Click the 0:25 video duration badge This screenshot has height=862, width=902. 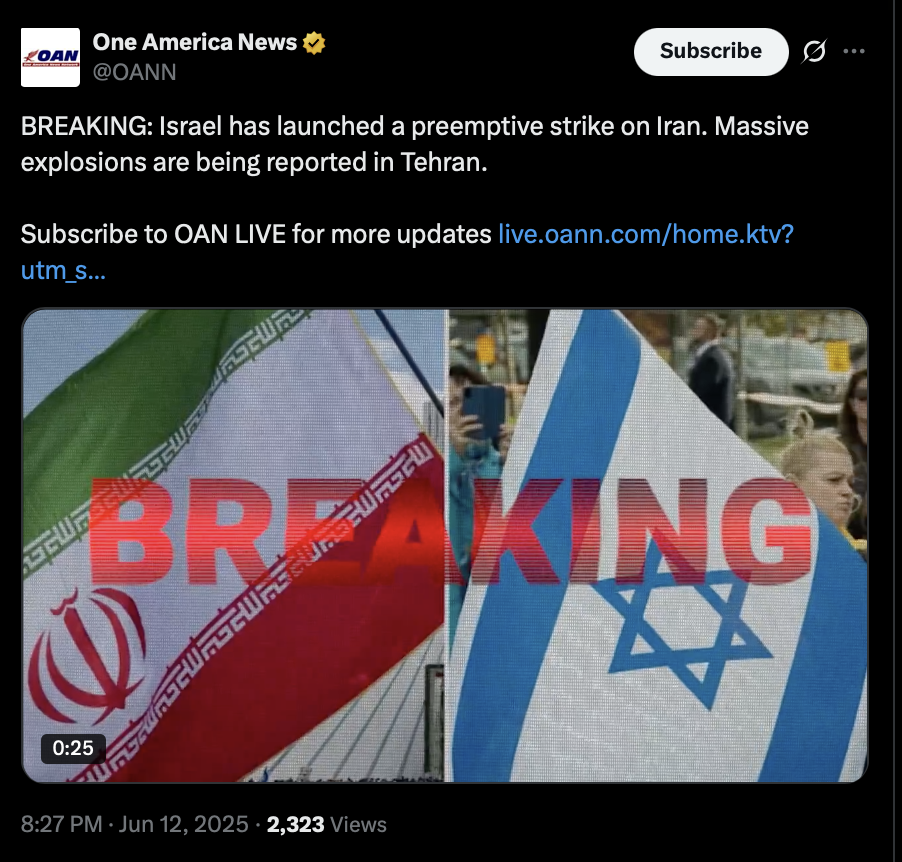tap(73, 748)
